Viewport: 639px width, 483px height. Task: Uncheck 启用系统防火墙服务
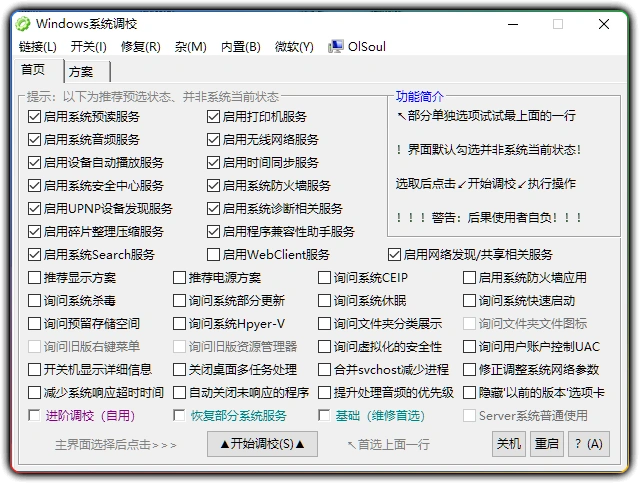(x=213, y=185)
